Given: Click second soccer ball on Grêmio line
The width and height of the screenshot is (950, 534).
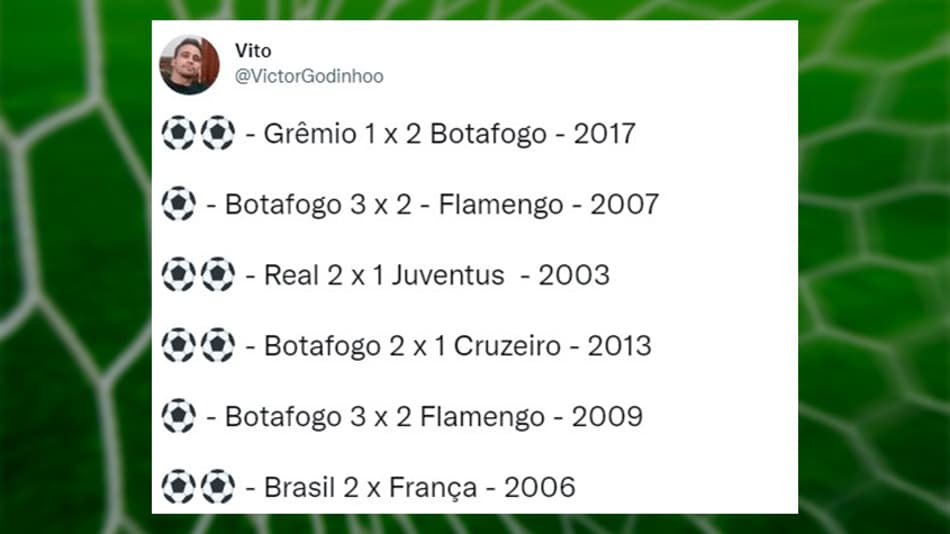Looking at the screenshot, I should click(x=218, y=133).
